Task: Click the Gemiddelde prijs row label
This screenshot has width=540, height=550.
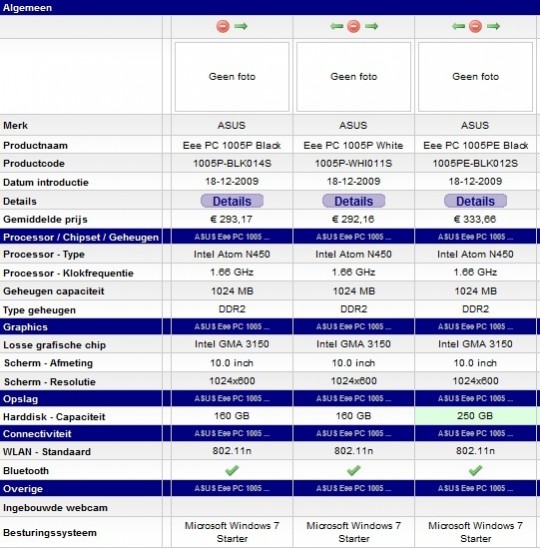Action: pyautogui.click(x=45, y=220)
